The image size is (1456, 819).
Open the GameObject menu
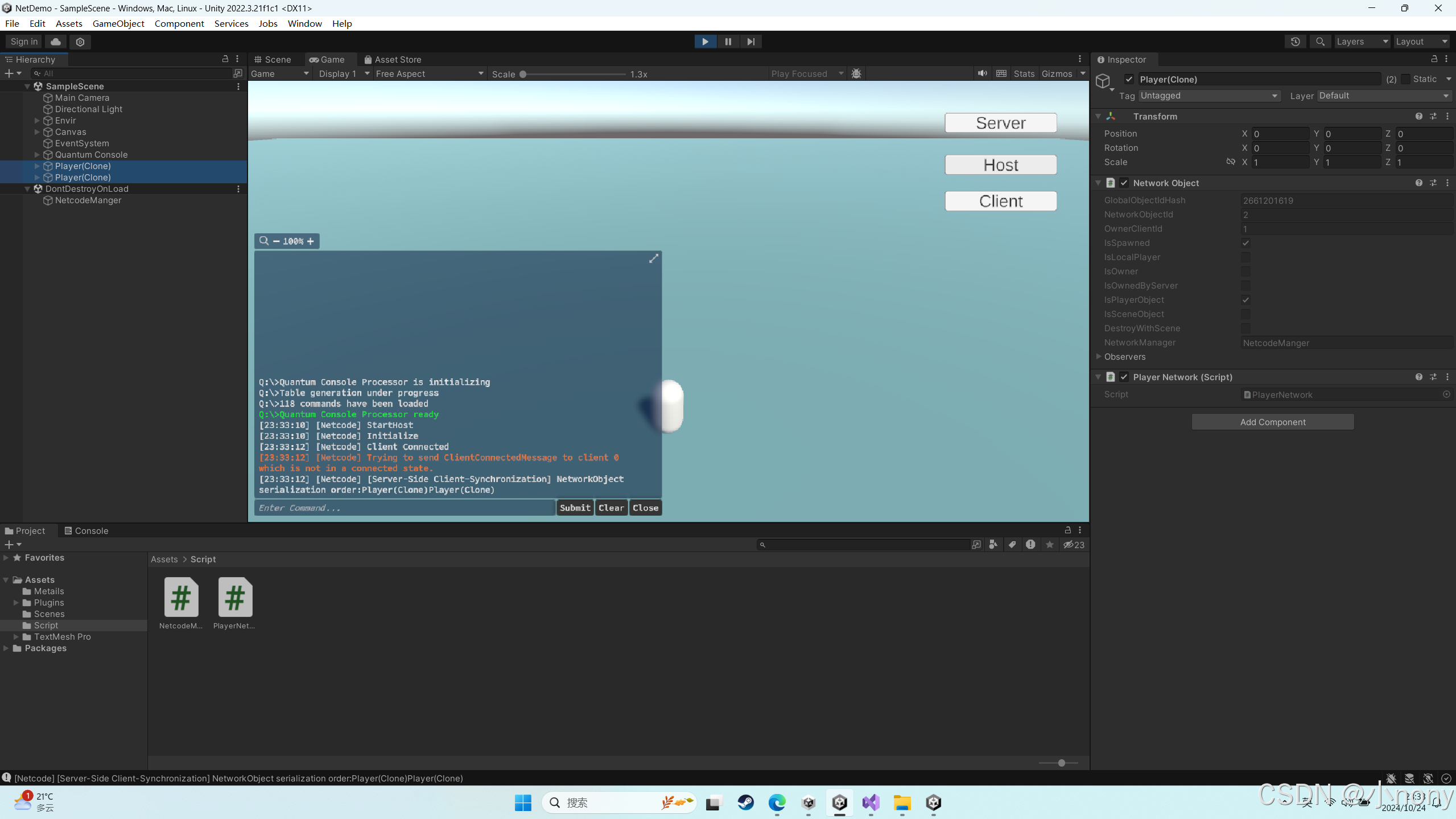[118, 23]
